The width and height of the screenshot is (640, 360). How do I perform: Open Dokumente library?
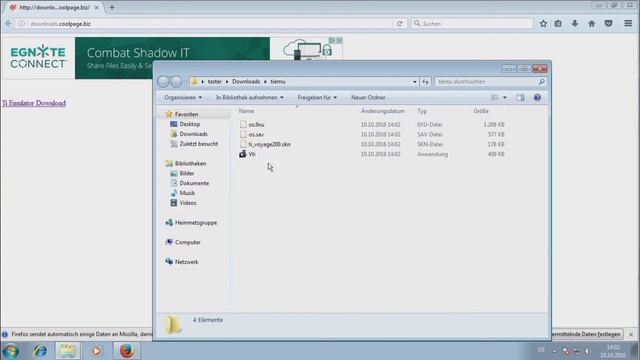click(194, 183)
